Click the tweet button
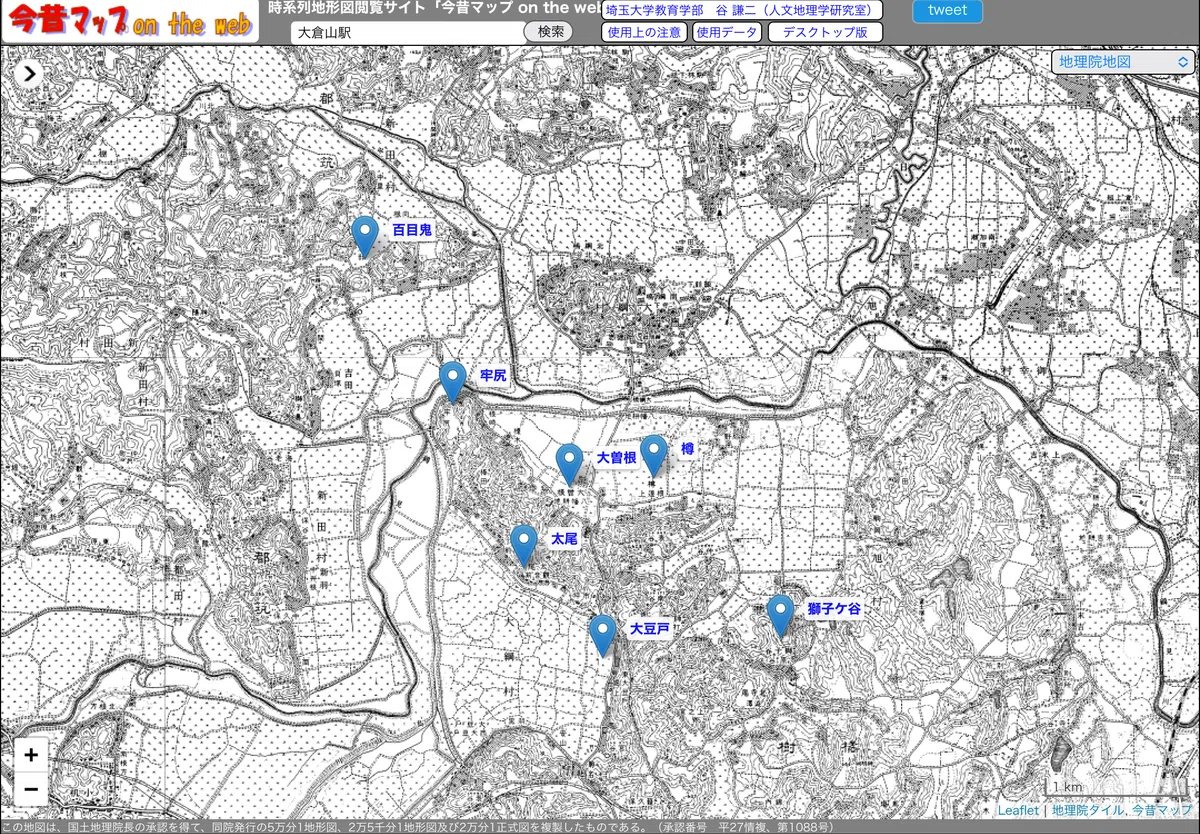The width and height of the screenshot is (1200, 834). coord(947,11)
